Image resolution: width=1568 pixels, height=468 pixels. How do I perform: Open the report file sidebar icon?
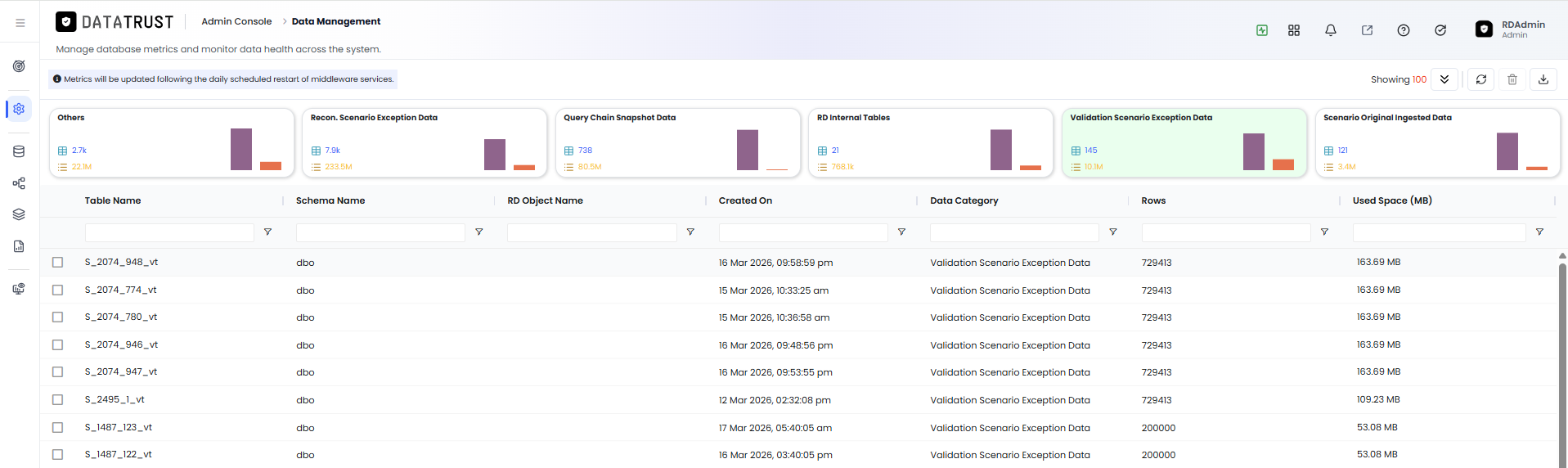click(x=19, y=246)
